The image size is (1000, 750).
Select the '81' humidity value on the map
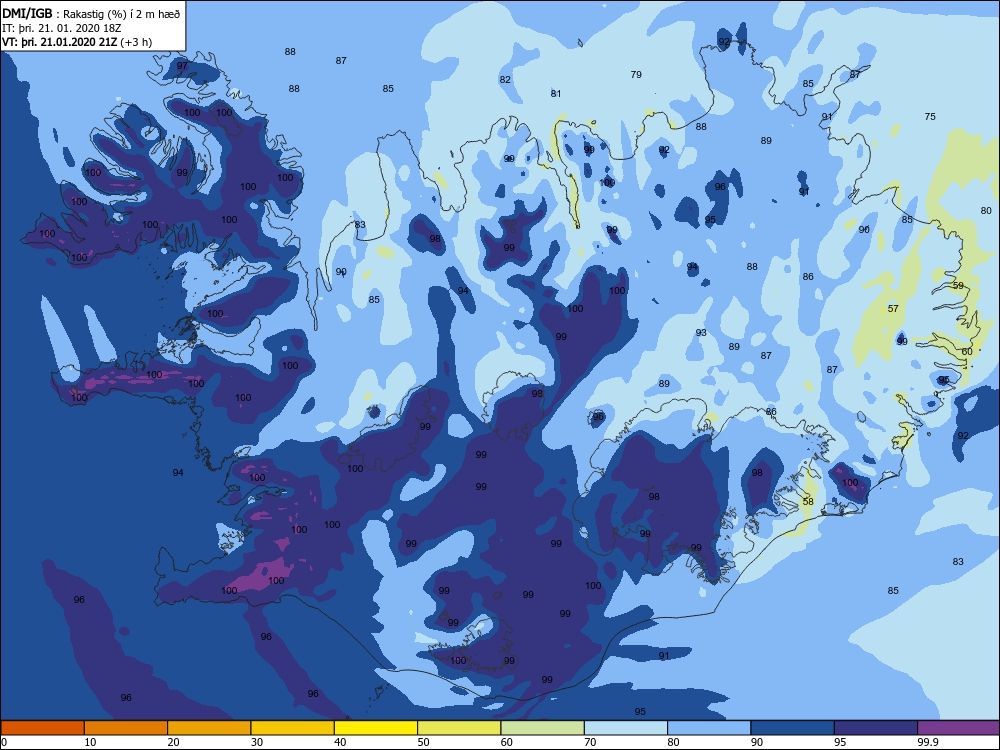coord(556,94)
